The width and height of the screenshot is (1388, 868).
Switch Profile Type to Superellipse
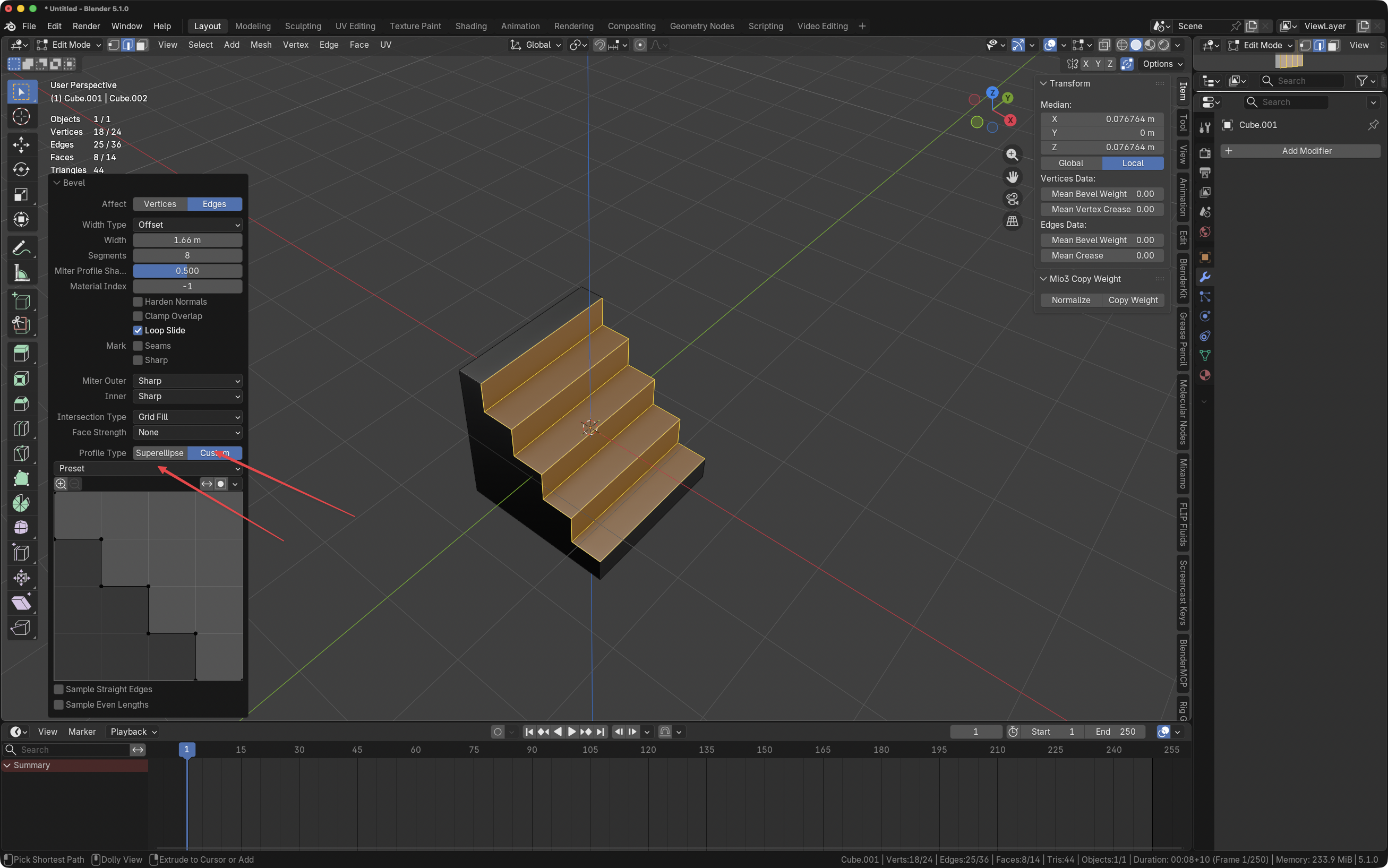click(160, 453)
